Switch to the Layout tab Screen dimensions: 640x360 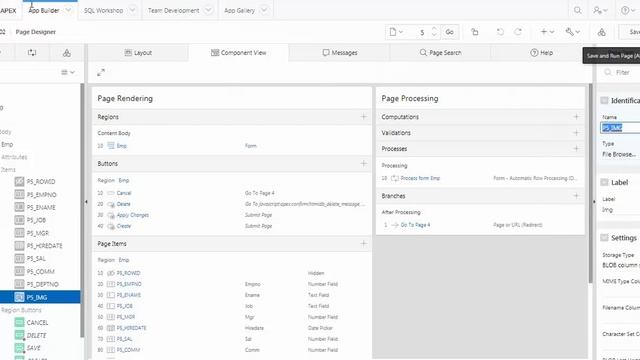[138, 53]
